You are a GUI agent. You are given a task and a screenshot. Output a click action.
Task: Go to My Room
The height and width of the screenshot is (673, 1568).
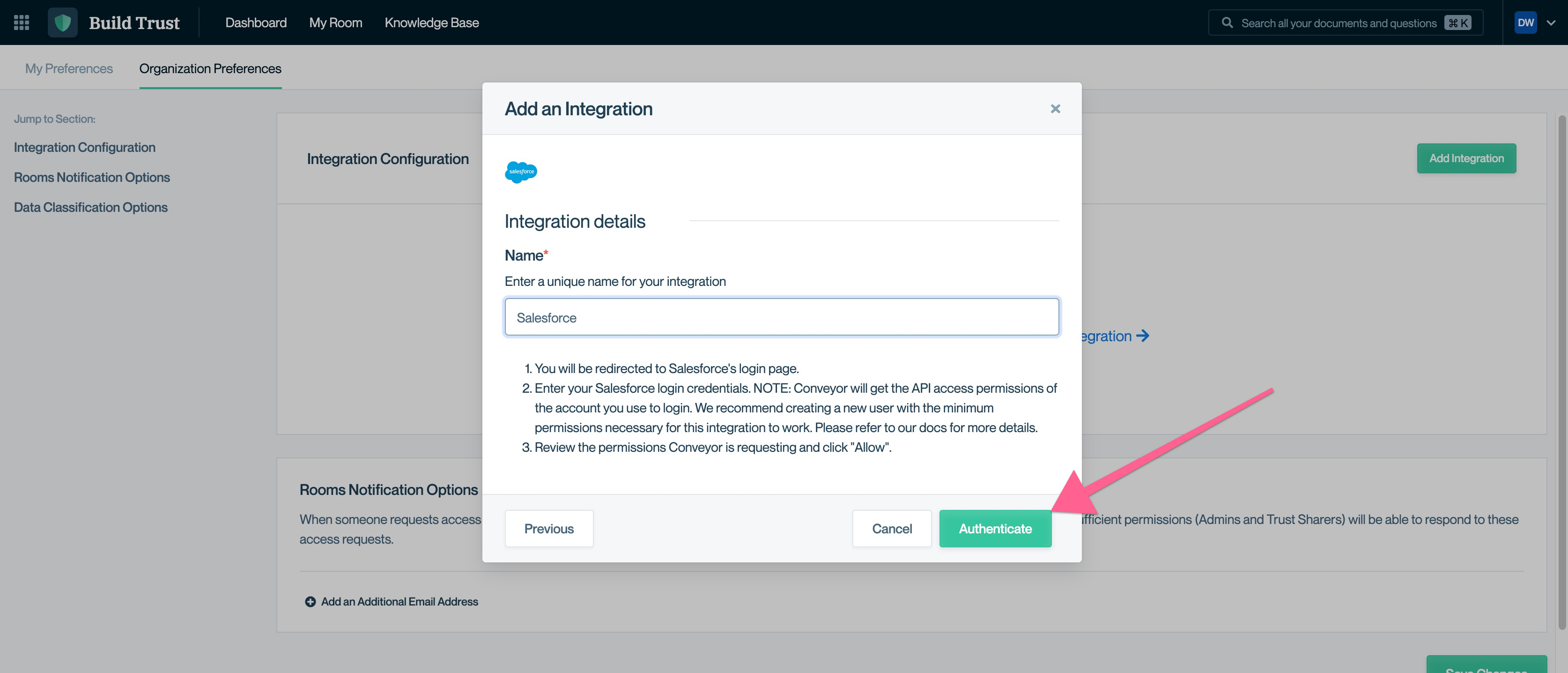pos(335,22)
